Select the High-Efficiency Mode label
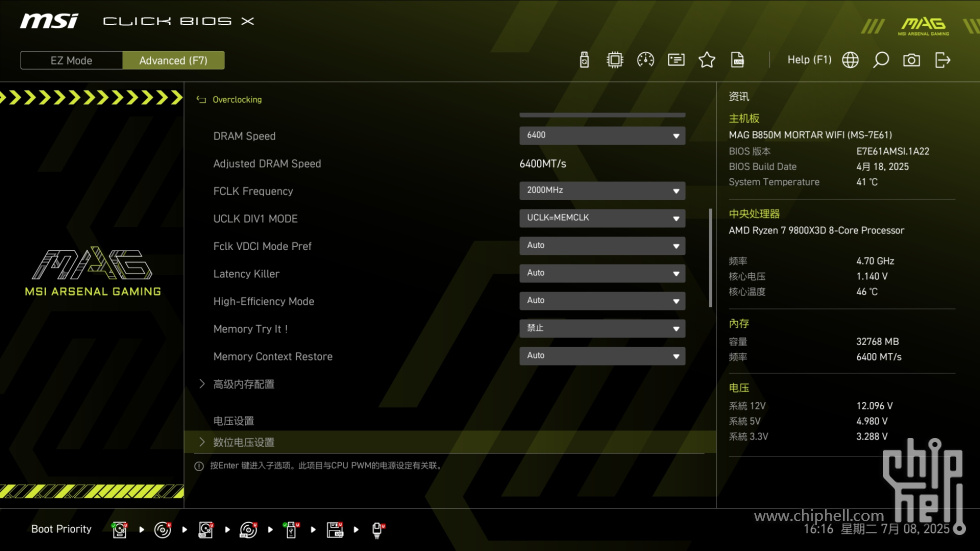This screenshot has width=980, height=551. [x=264, y=301]
